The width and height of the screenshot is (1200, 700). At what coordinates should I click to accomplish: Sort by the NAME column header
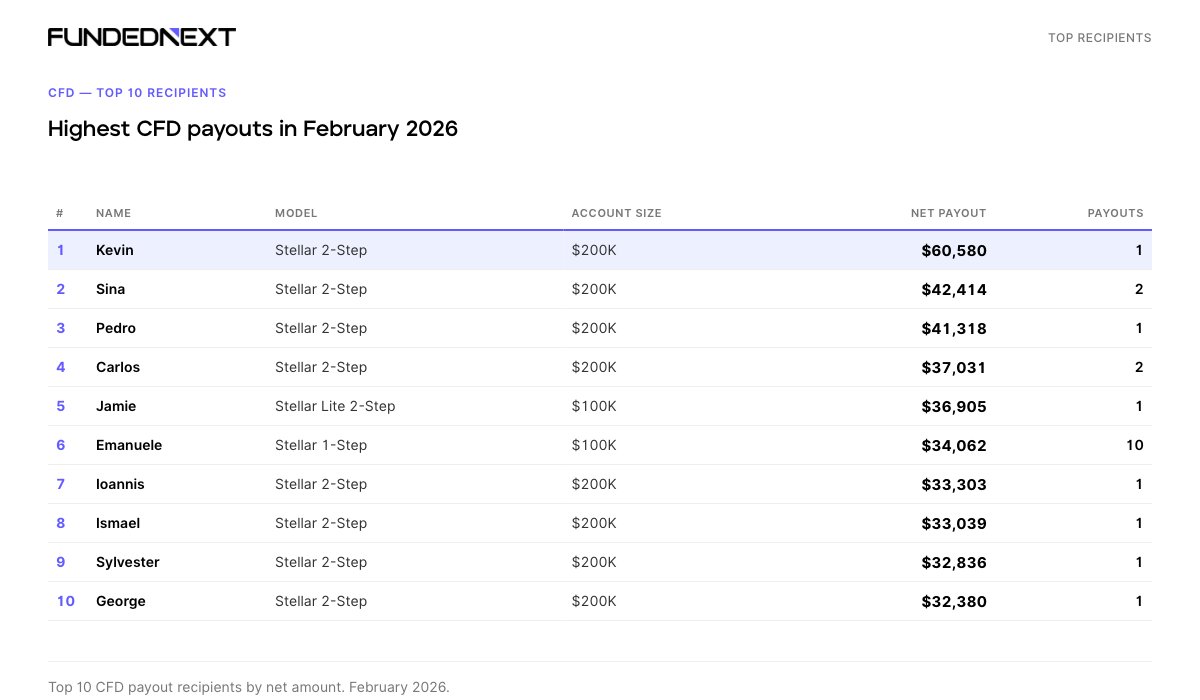(x=113, y=213)
